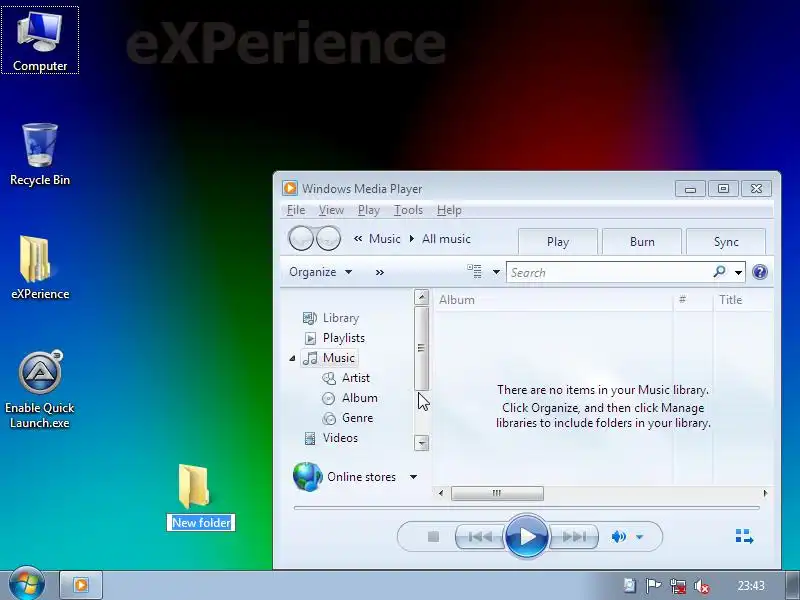Click the Stop playback button
800x600 pixels.
433,537
